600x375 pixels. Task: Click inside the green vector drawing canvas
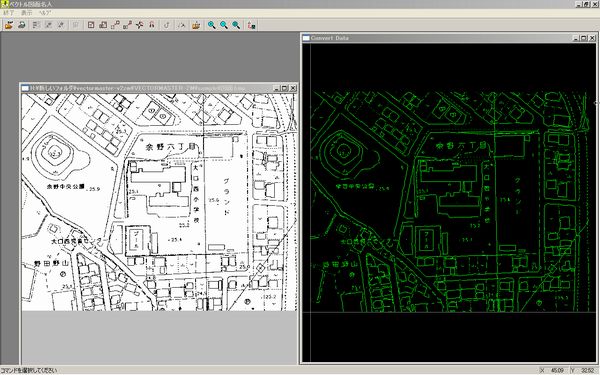tap(449, 202)
